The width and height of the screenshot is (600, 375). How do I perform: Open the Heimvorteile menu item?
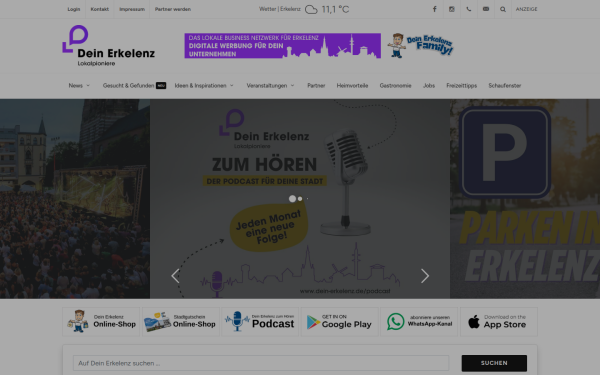pyautogui.click(x=352, y=86)
